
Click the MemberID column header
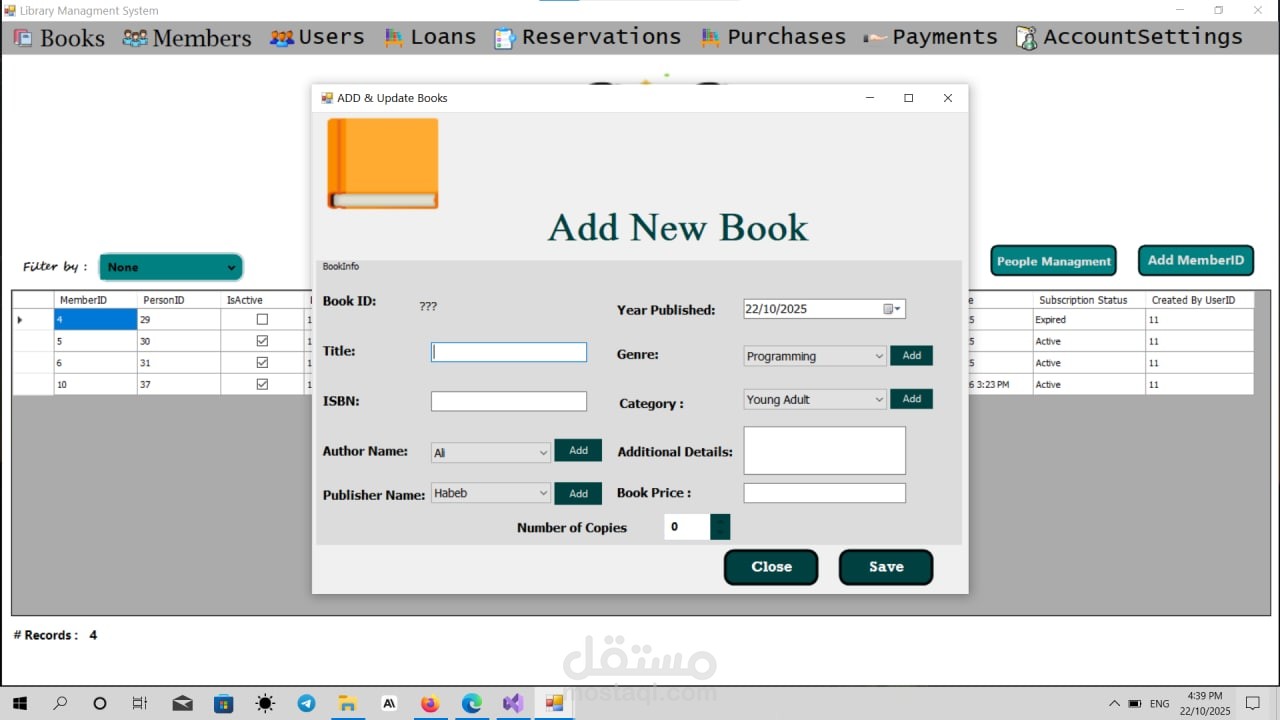click(x=95, y=300)
